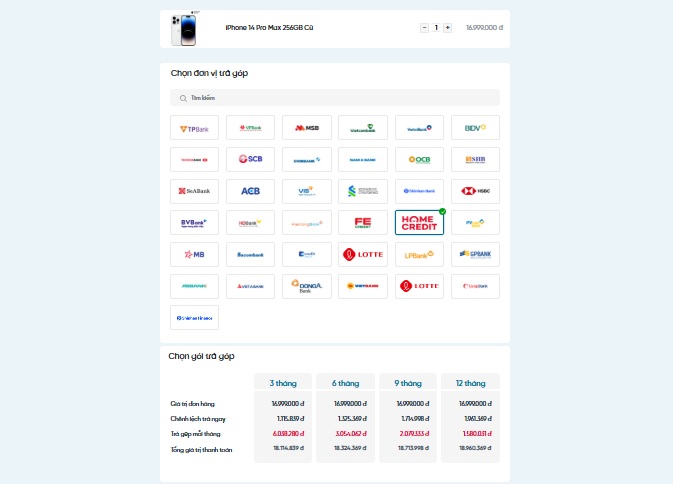Pick the BIDV bank option
673x484 pixels.
475,128
